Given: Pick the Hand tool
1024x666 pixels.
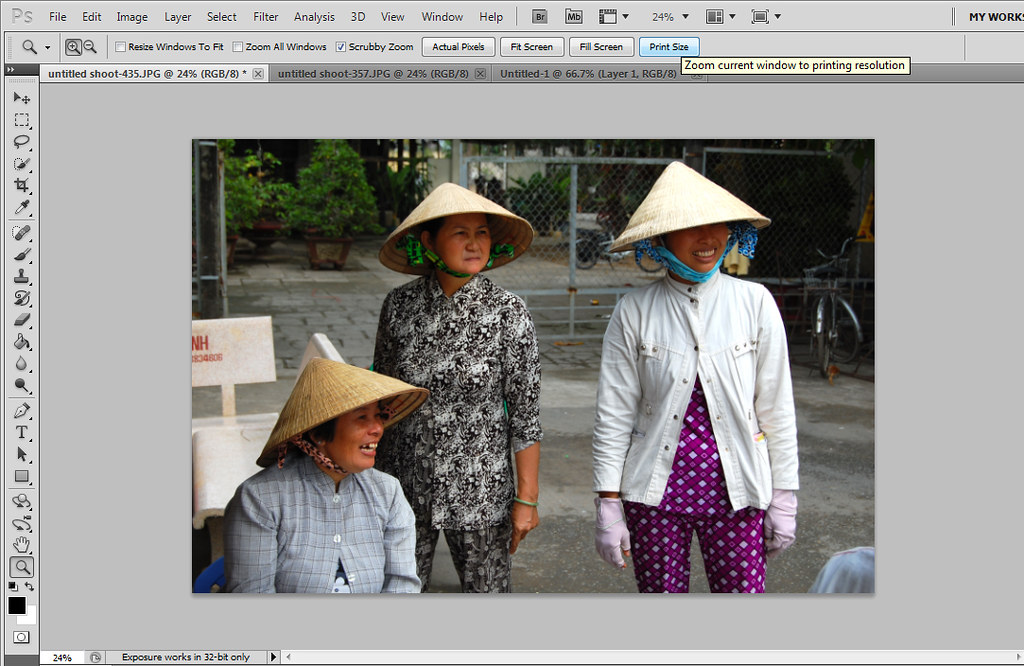Looking at the screenshot, I should click(x=21, y=545).
